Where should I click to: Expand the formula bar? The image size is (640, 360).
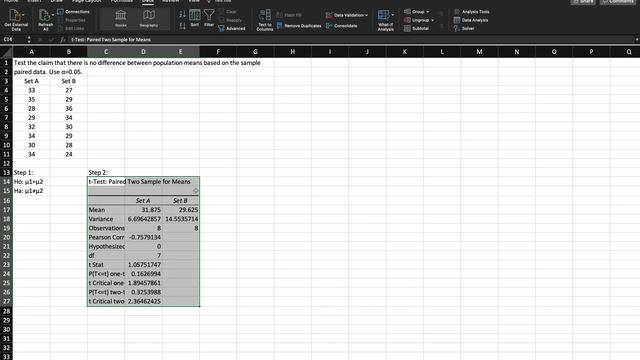[637, 40]
